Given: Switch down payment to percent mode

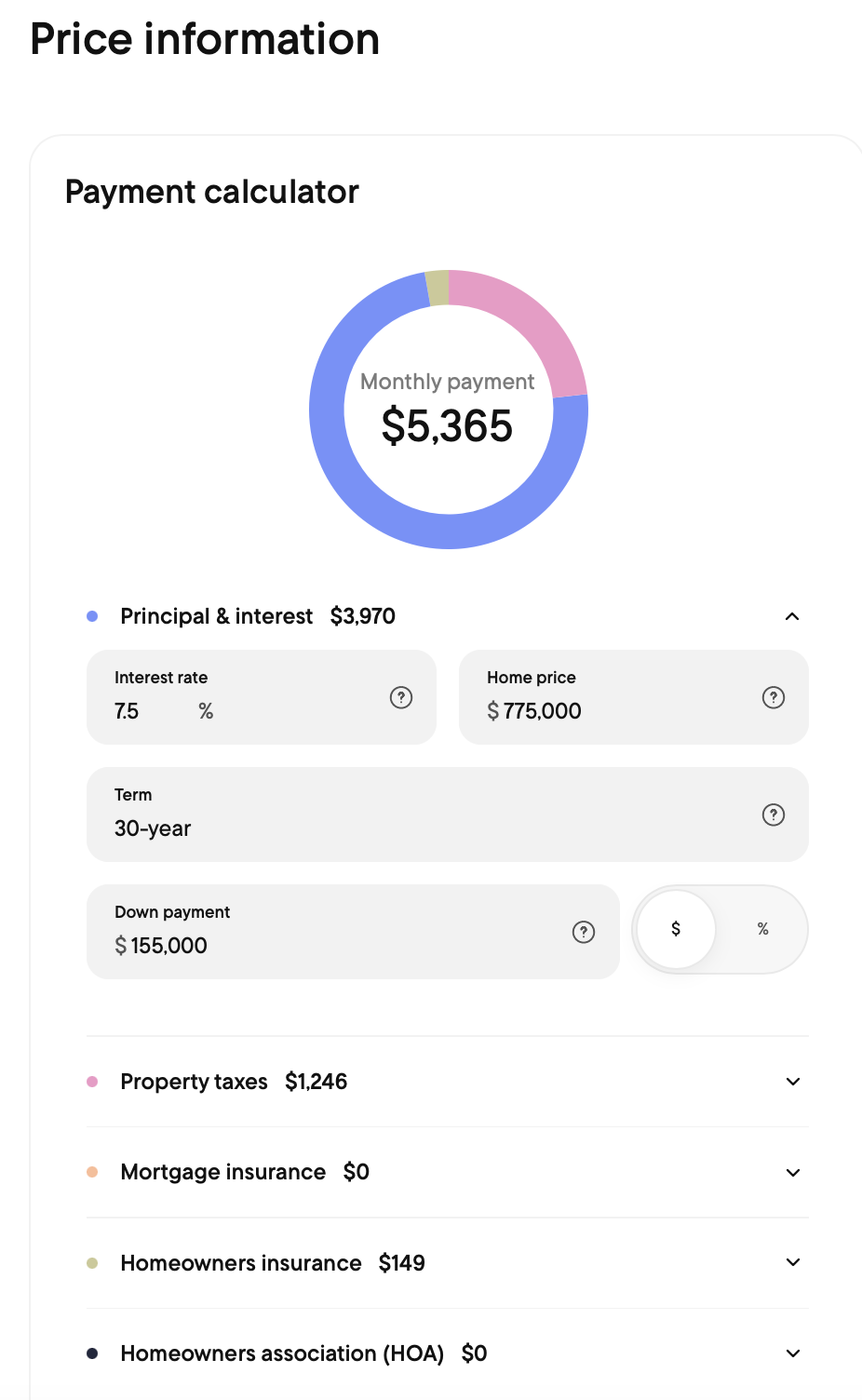Looking at the screenshot, I should point(763,929).
